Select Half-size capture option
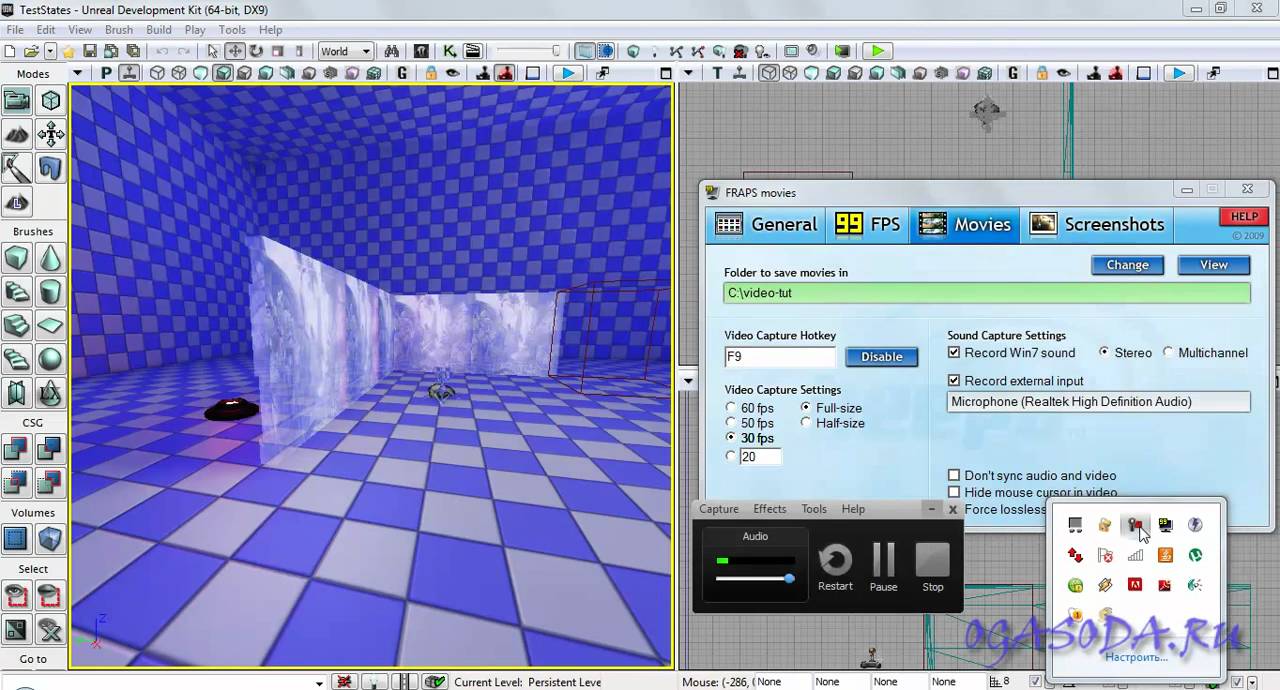This screenshot has height=690, width=1280. [807, 423]
